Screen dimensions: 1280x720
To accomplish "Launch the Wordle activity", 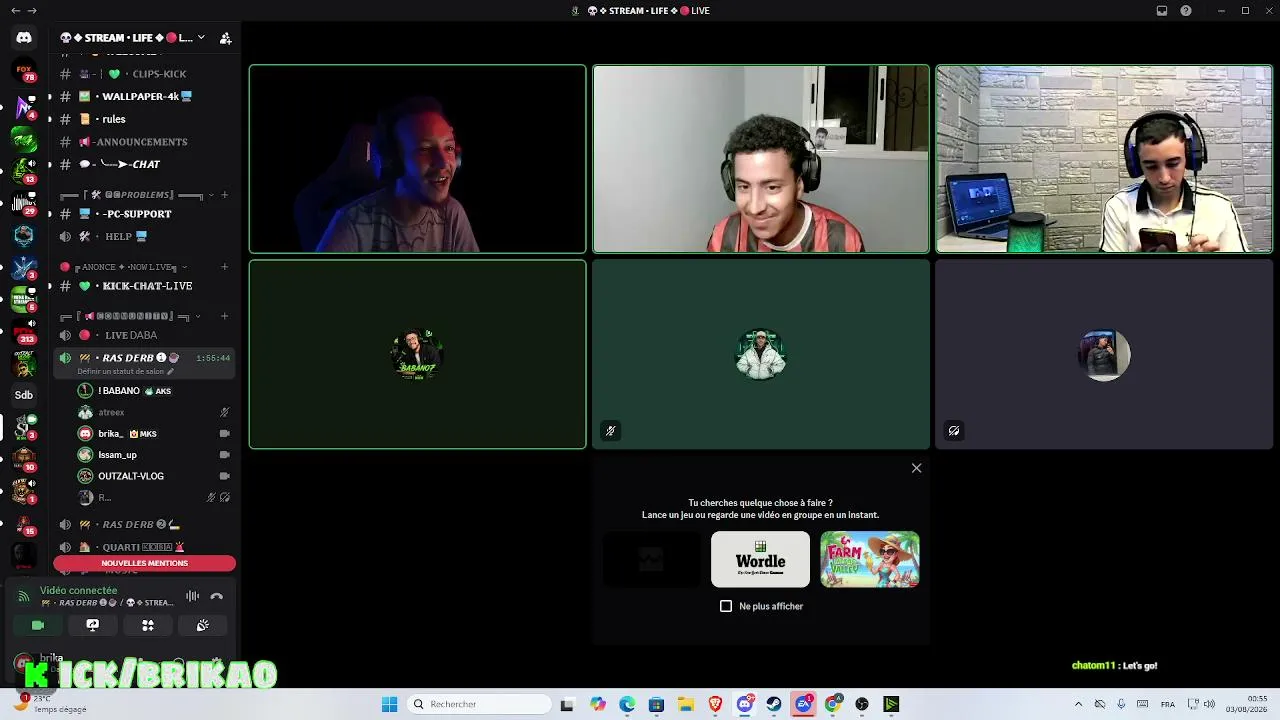I will pyautogui.click(x=760, y=559).
